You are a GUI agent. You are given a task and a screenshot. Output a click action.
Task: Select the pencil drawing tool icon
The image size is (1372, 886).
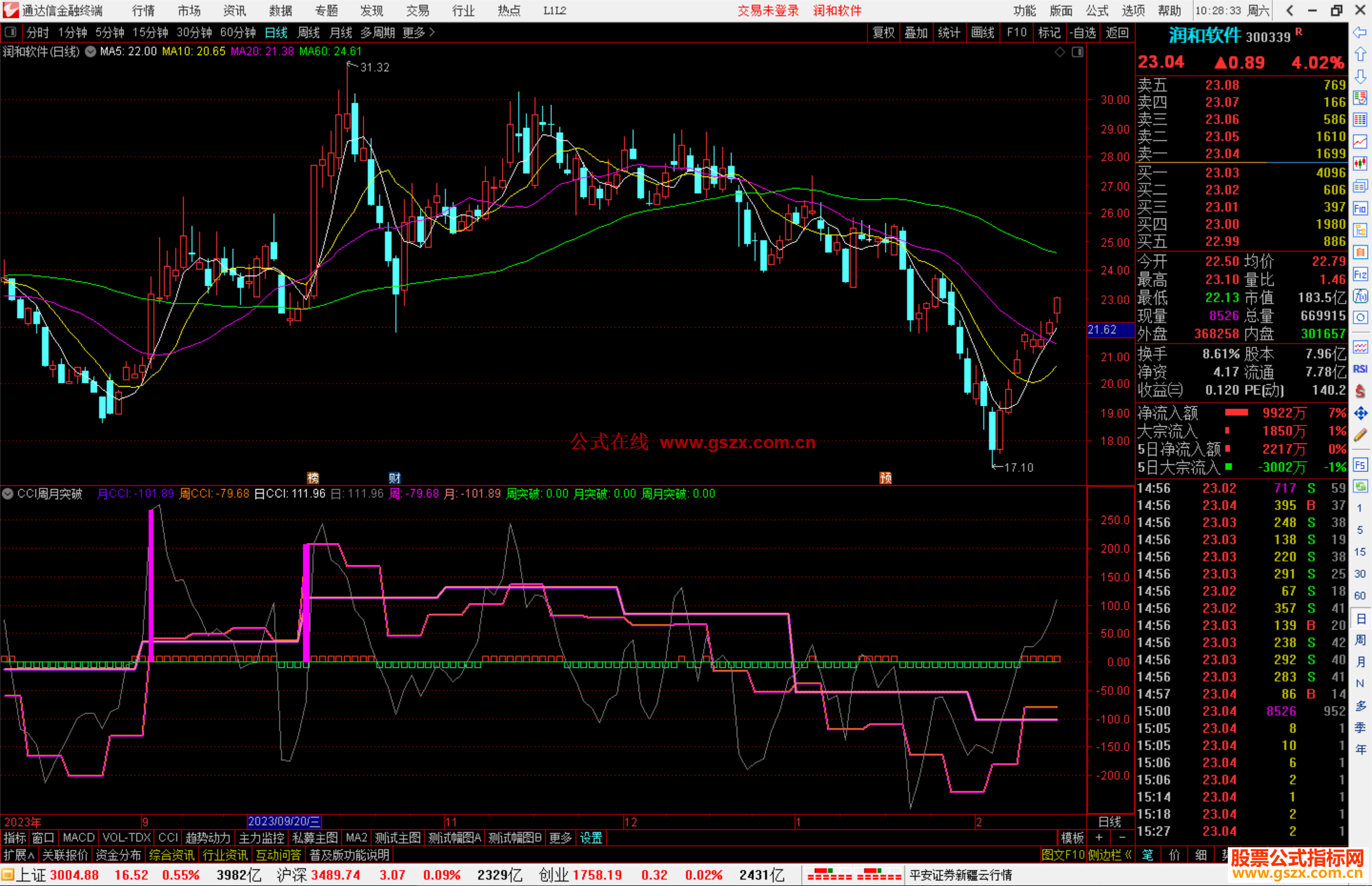pos(1360,436)
